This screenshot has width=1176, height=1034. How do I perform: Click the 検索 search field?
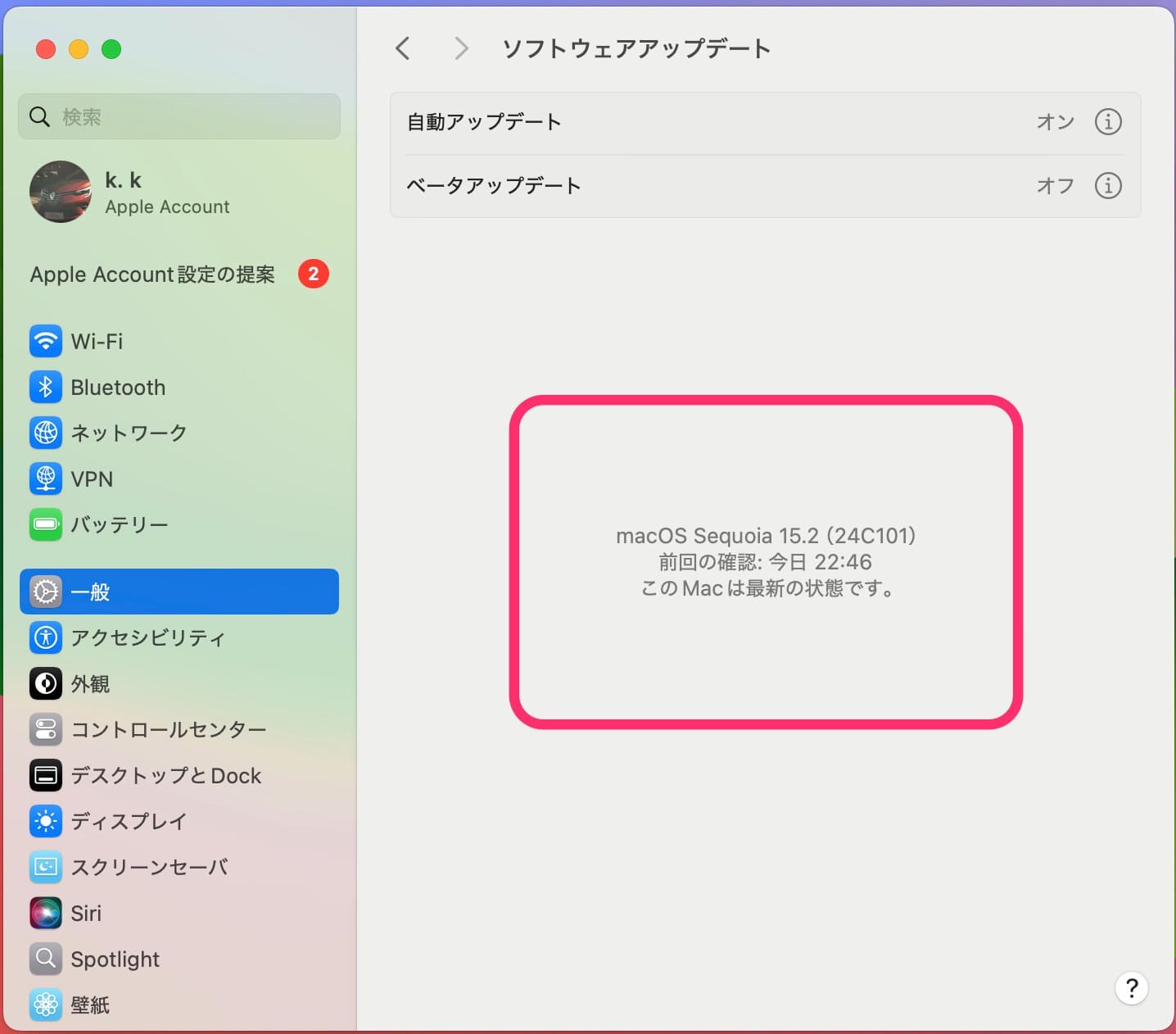[179, 116]
